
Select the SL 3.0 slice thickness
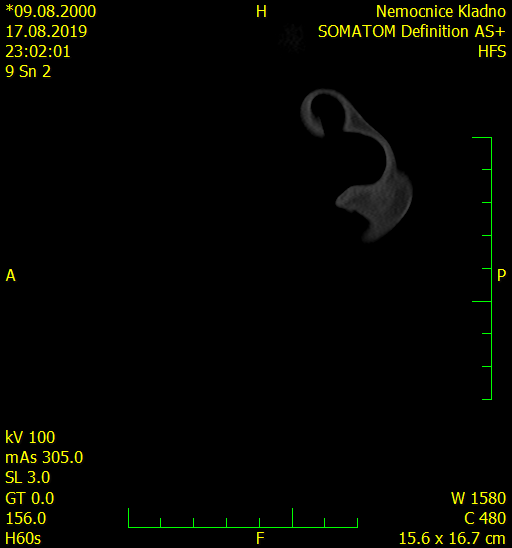(x=28, y=478)
